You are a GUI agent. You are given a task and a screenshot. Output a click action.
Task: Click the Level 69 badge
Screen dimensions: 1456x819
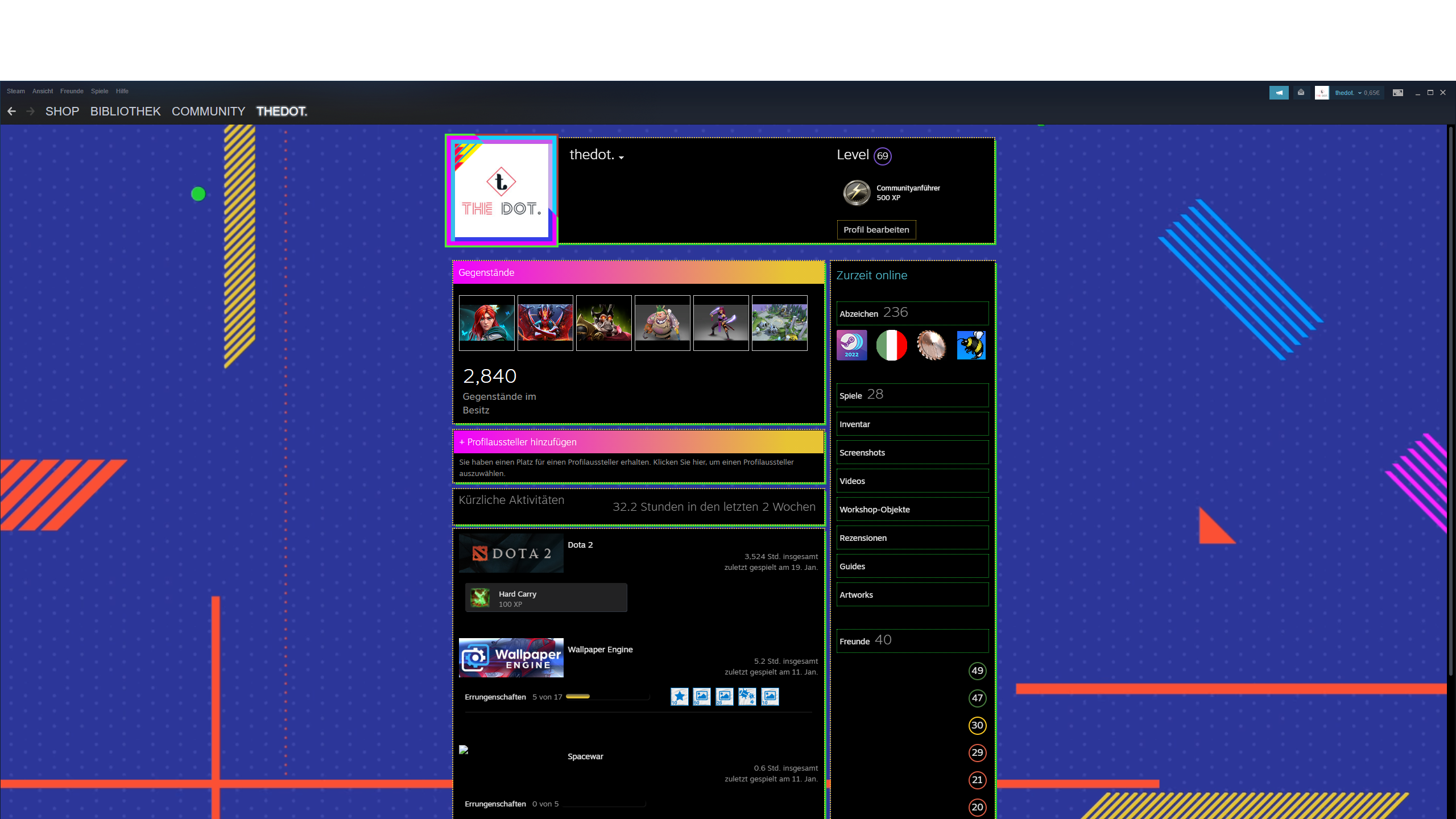click(x=883, y=156)
